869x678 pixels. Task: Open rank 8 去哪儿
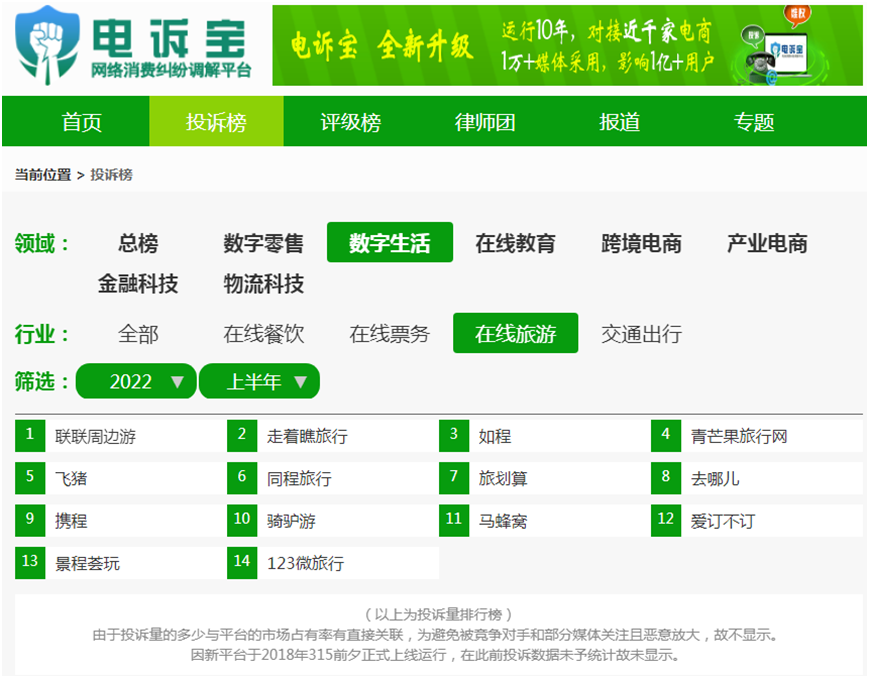point(757,478)
